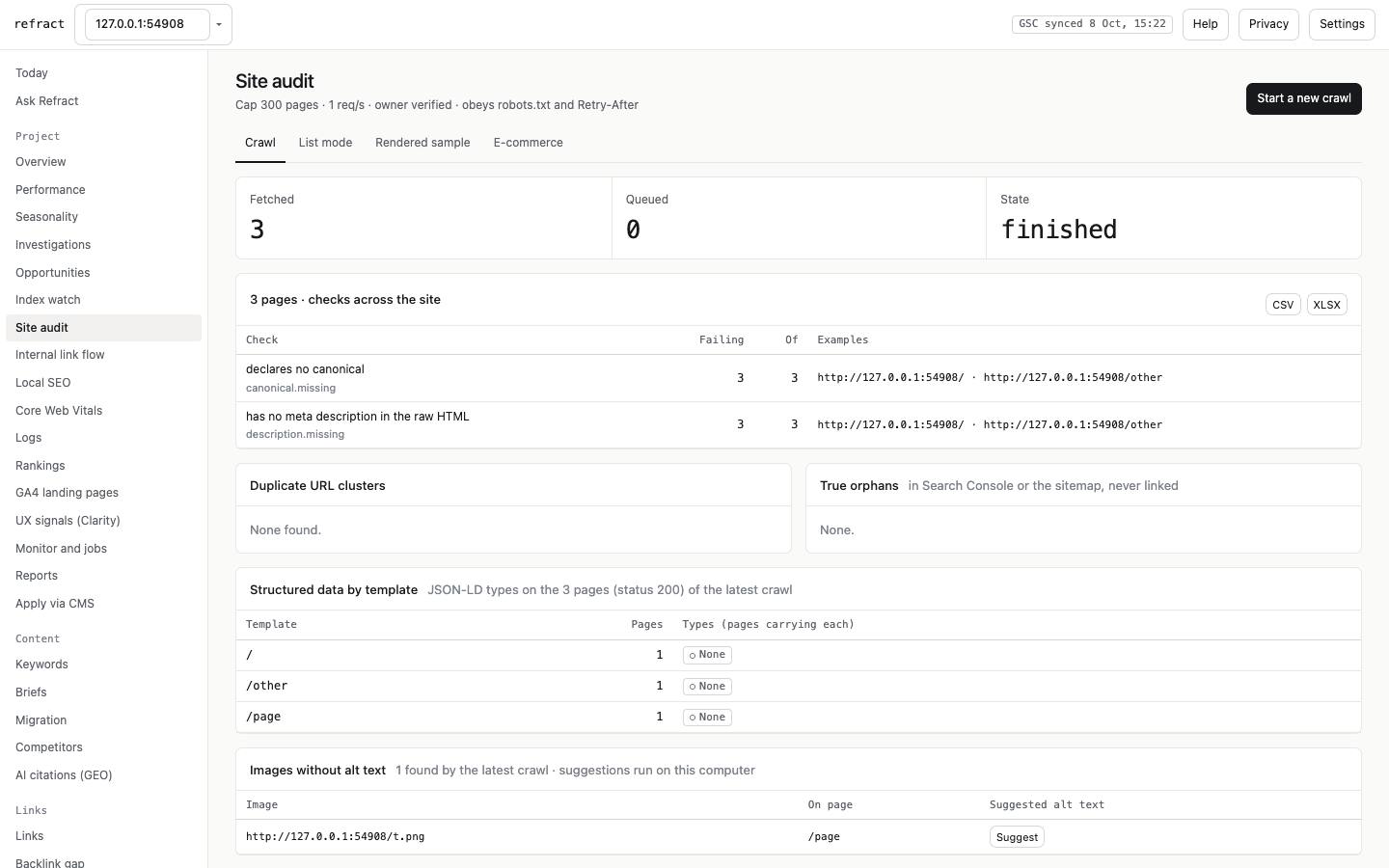Open the Rankings page
Viewport: 1389px width, 868px height.
point(103,466)
